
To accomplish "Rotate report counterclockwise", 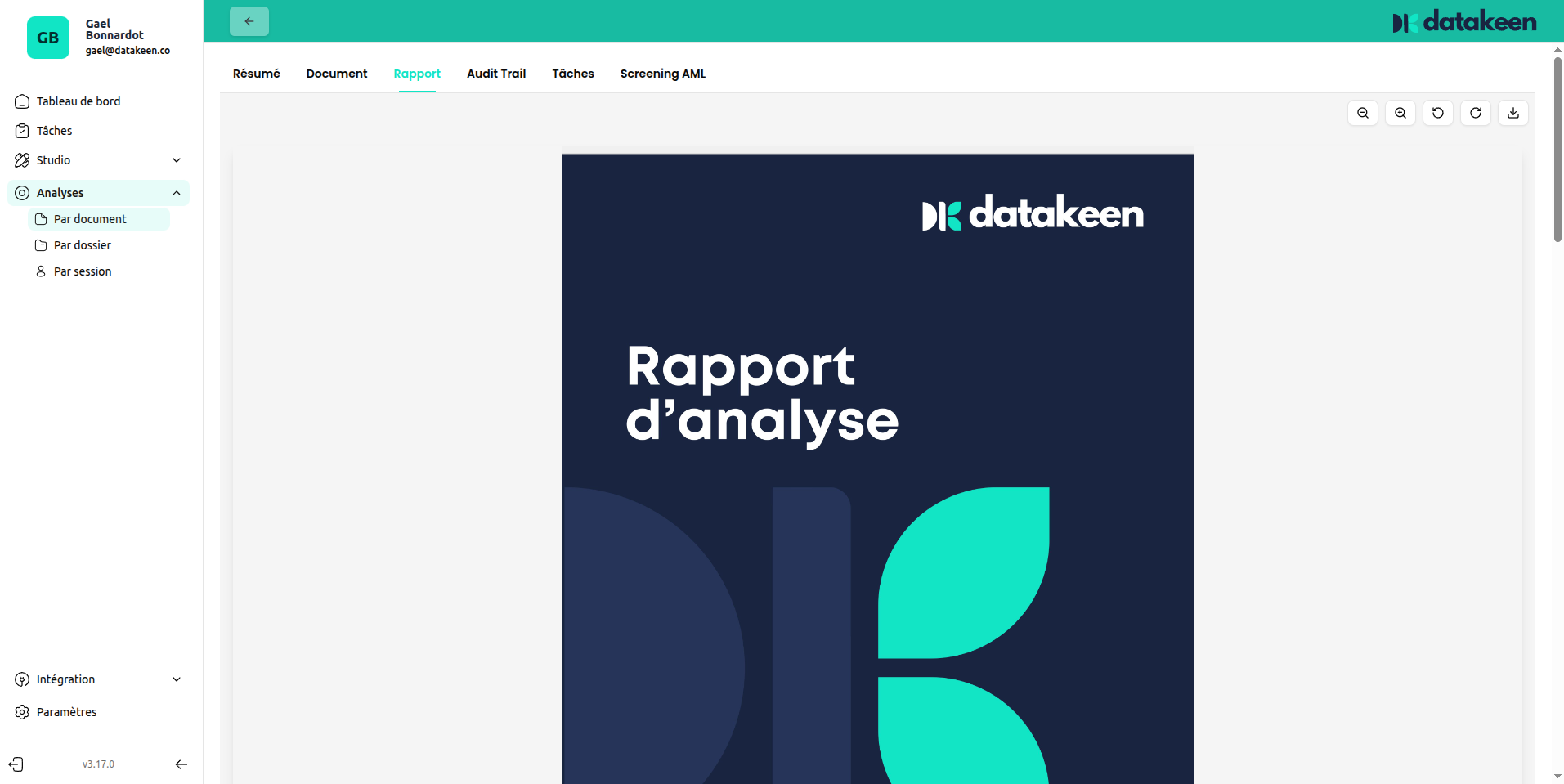I will tap(1437, 113).
